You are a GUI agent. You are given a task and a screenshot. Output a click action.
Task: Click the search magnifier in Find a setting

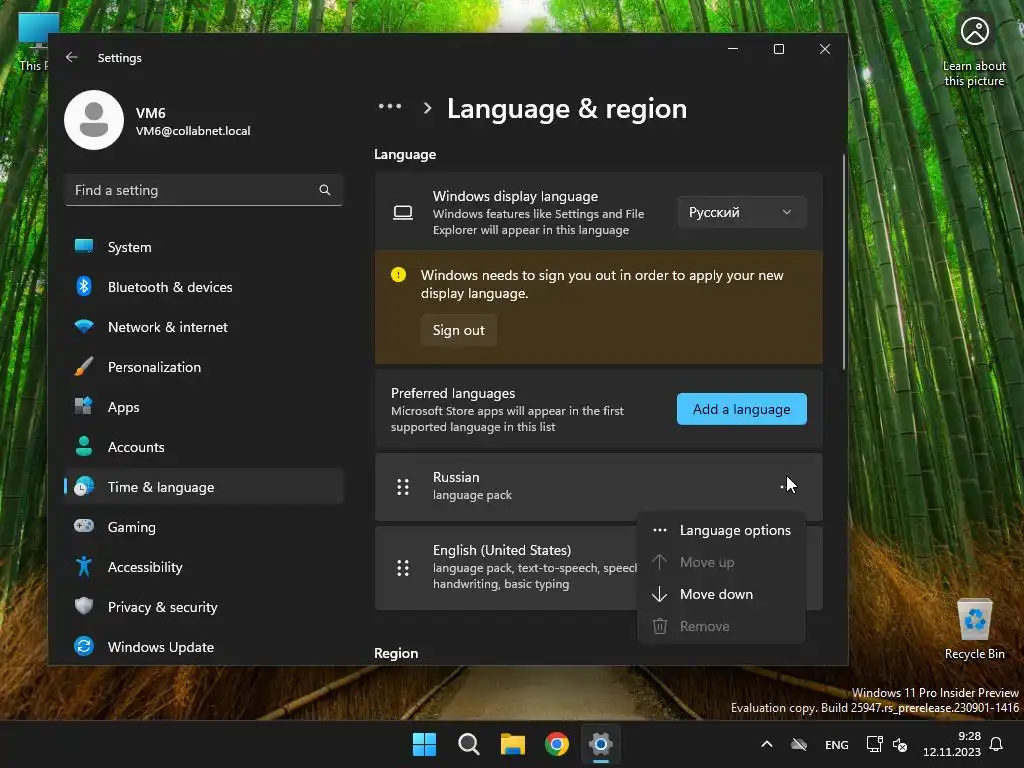(325, 190)
